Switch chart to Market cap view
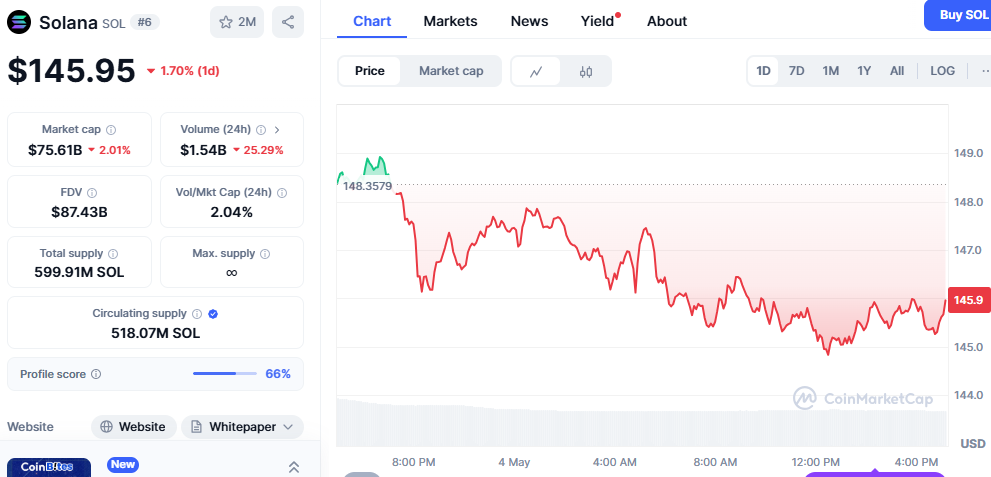The width and height of the screenshot is (991, 477). (x=451, y=71)
